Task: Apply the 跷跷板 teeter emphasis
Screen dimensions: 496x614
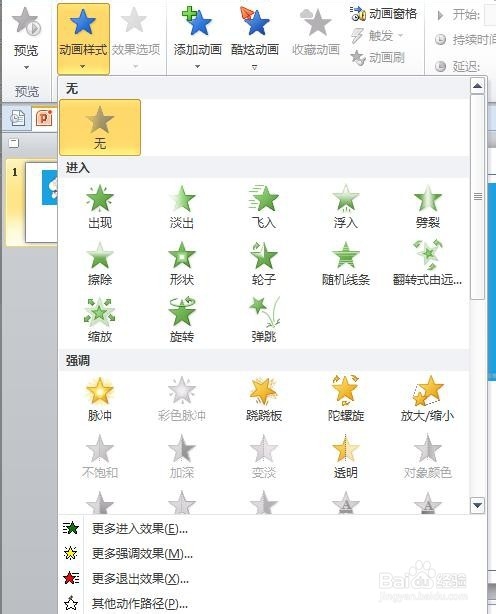Action: point(264,399)
